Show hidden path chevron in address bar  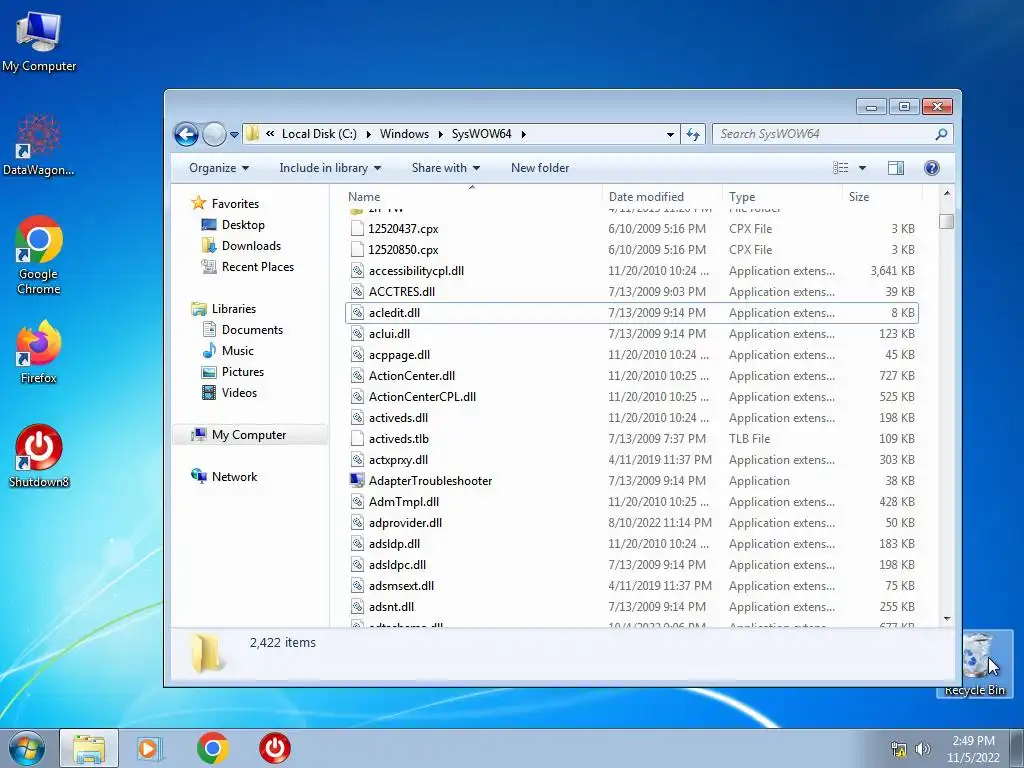tap(270, 134)
